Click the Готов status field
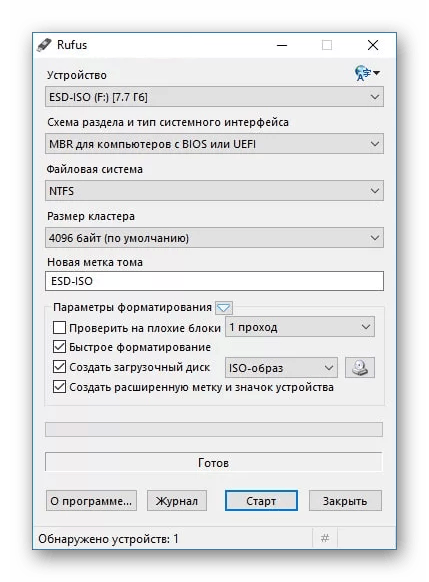The width and height of the screenshot is (429, 582). pos(213,462)
